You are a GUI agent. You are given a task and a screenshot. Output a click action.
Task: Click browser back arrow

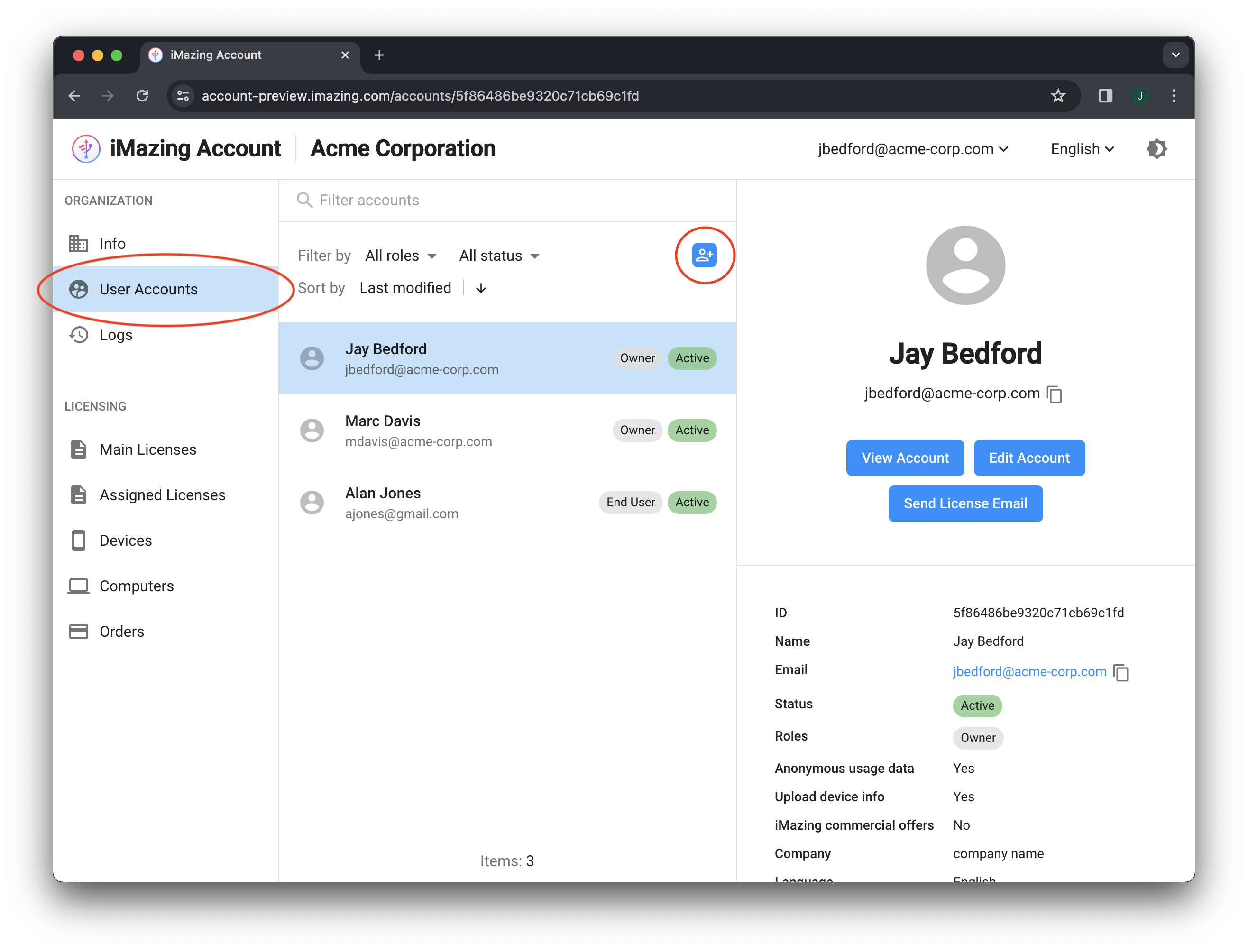pyautogui.click(x=74, y=96)
